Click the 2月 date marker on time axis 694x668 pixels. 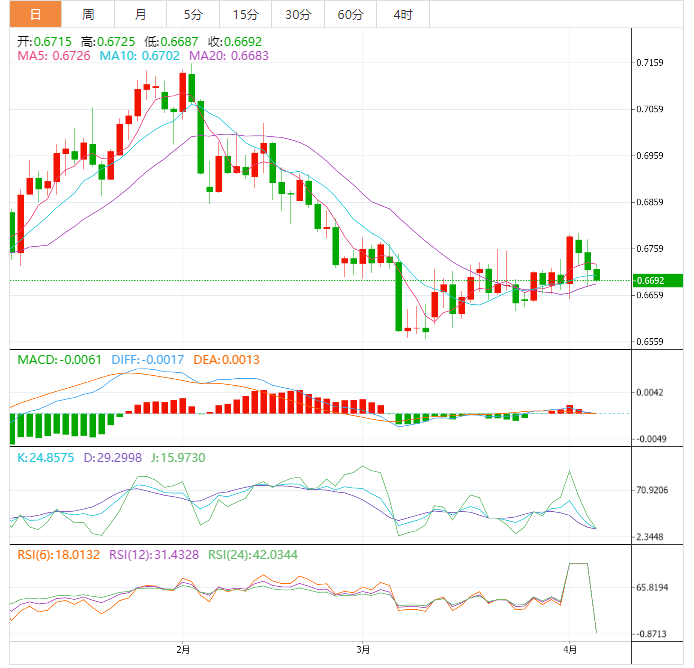(x=182, y=650)
